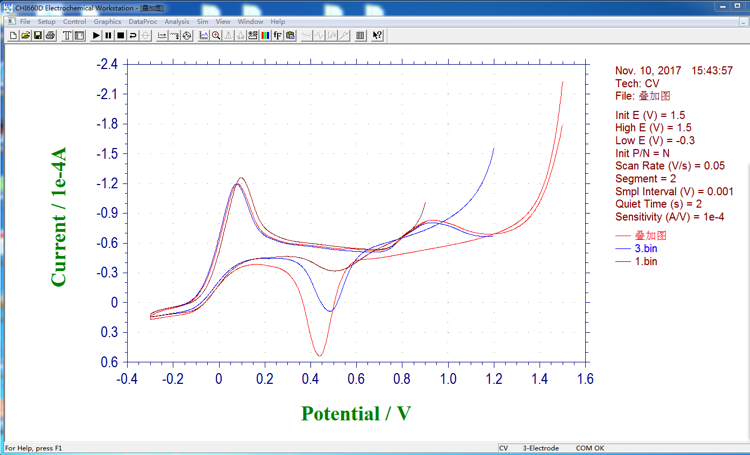Click the 'Tech: CV' text

pos(637,83)
